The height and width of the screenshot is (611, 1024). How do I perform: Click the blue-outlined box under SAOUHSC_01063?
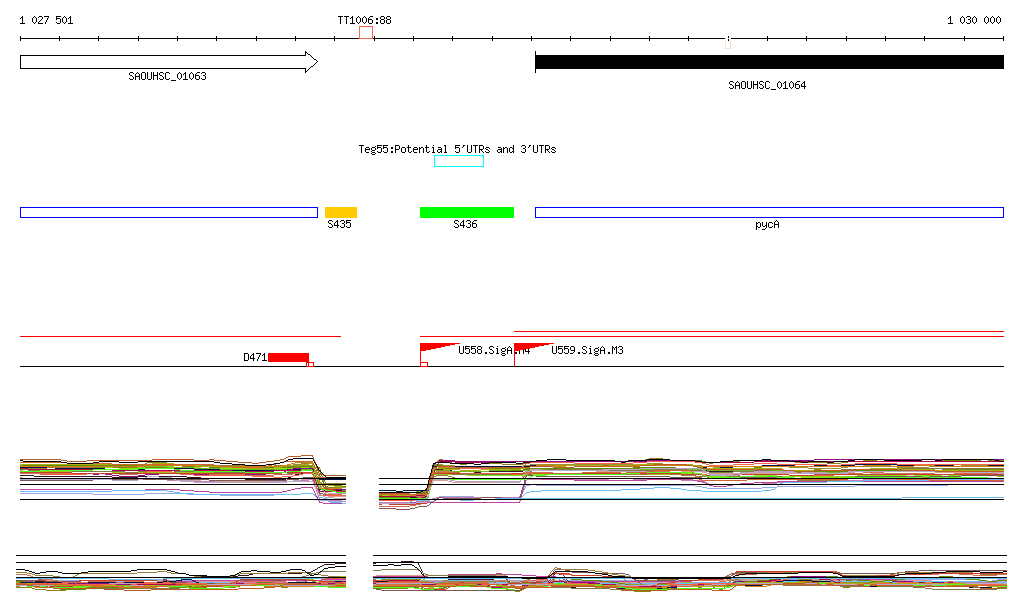point(168,212)
